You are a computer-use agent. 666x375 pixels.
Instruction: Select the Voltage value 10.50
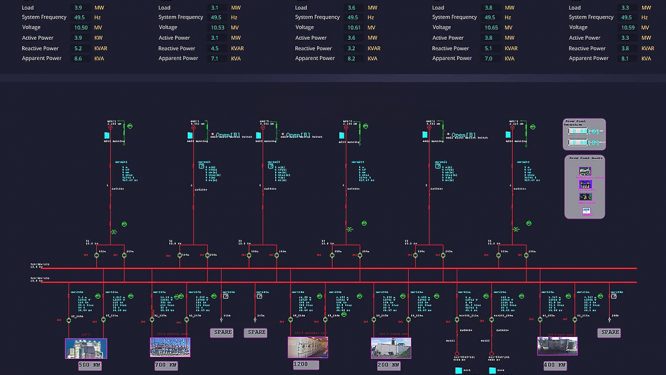click(x=81, y=28)
